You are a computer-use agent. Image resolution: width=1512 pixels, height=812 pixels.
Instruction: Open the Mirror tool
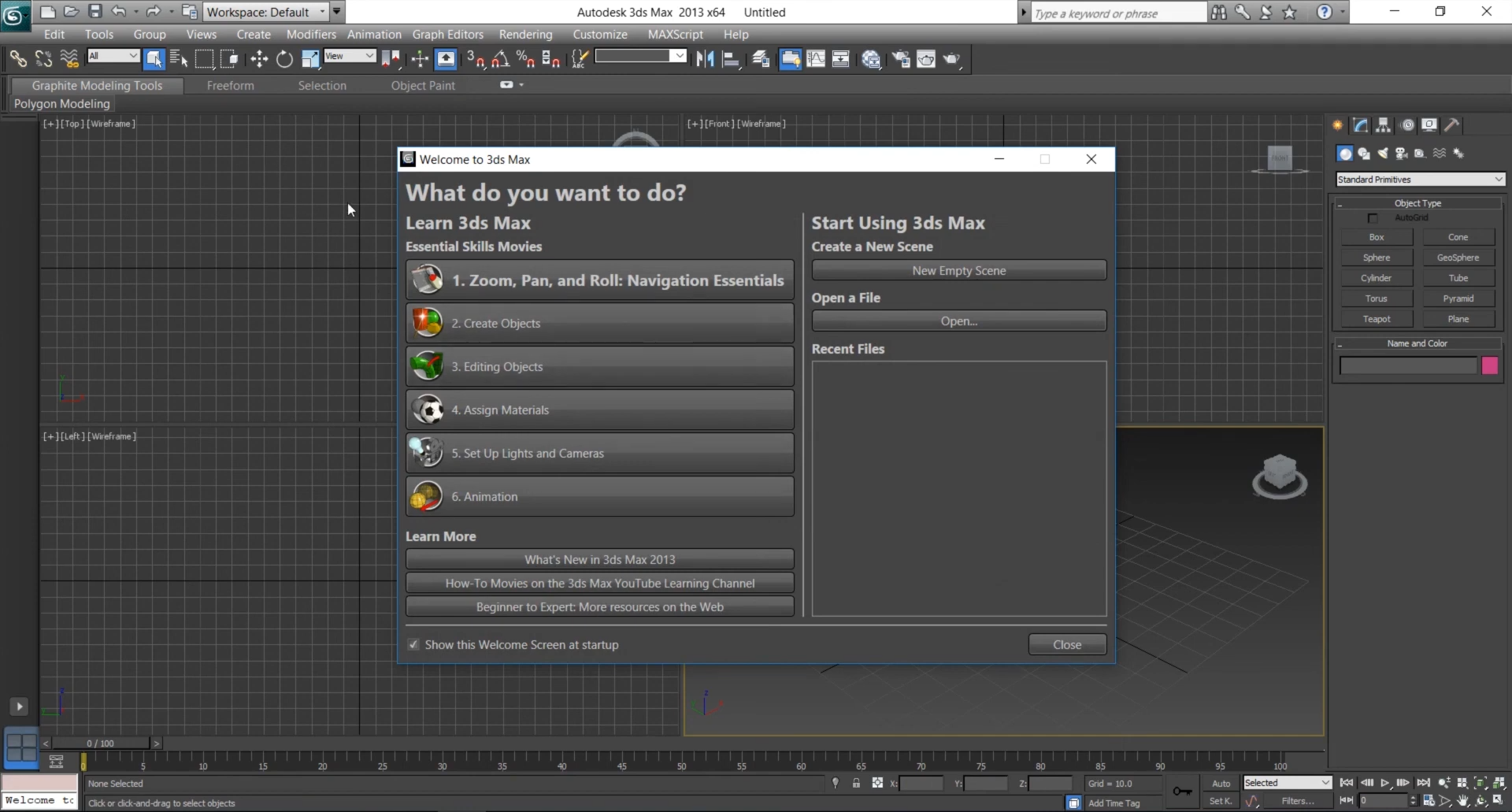tap(705, 59)
